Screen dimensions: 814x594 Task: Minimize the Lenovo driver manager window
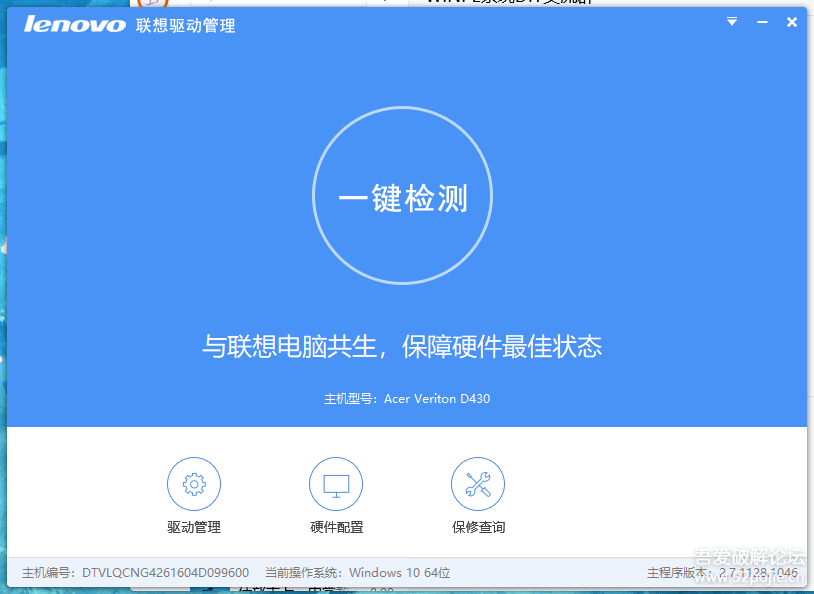[762, 22]
